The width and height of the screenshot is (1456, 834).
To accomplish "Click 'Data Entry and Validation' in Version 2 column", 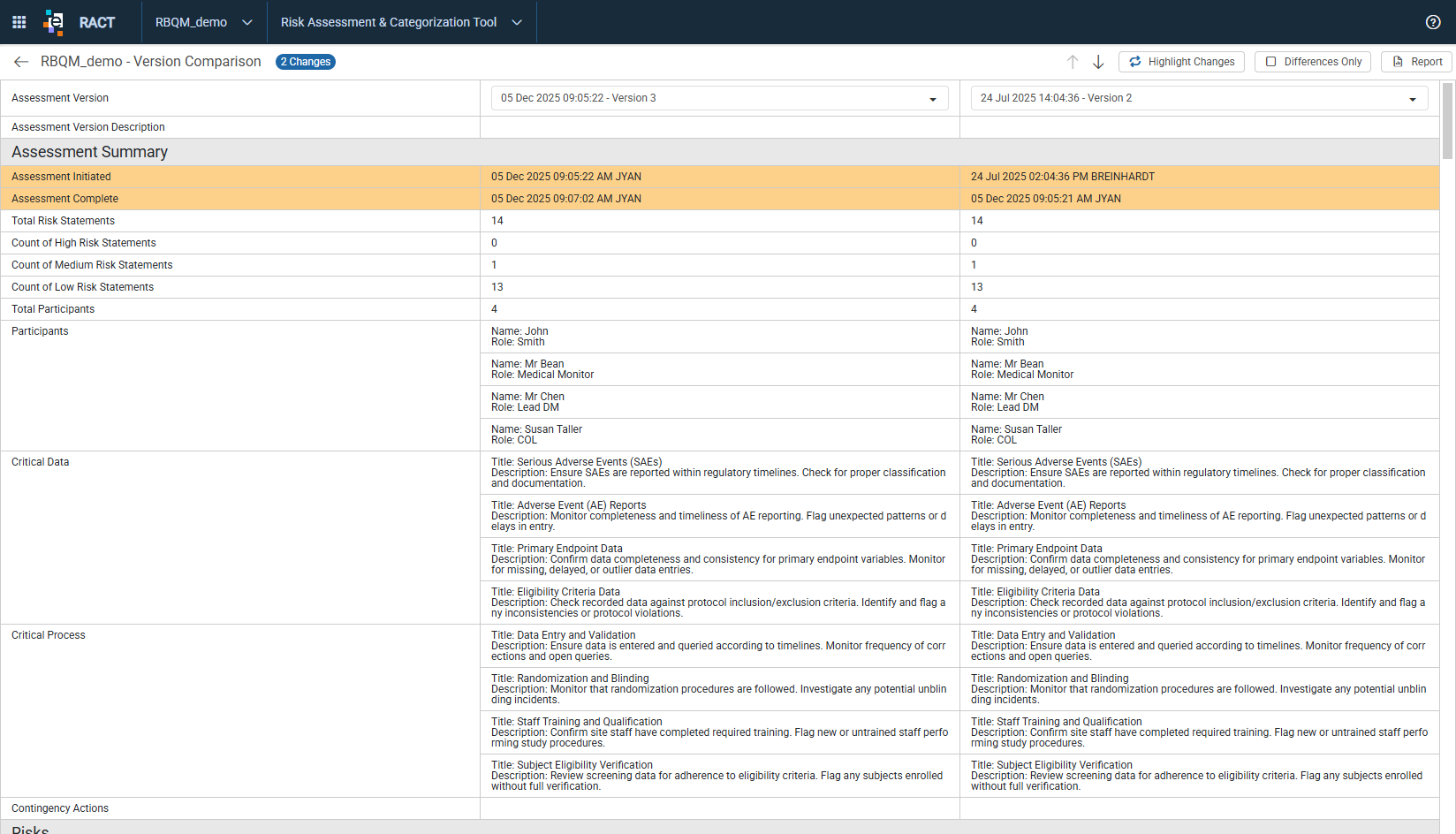I will tap(1200, 646).
